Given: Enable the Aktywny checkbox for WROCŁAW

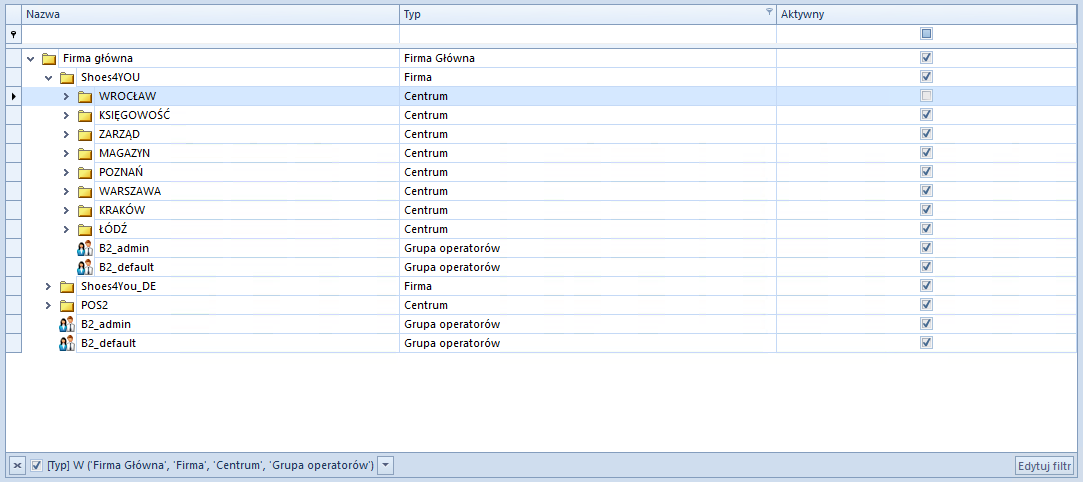Looking at the screenshot, I should tap(926, 96).
